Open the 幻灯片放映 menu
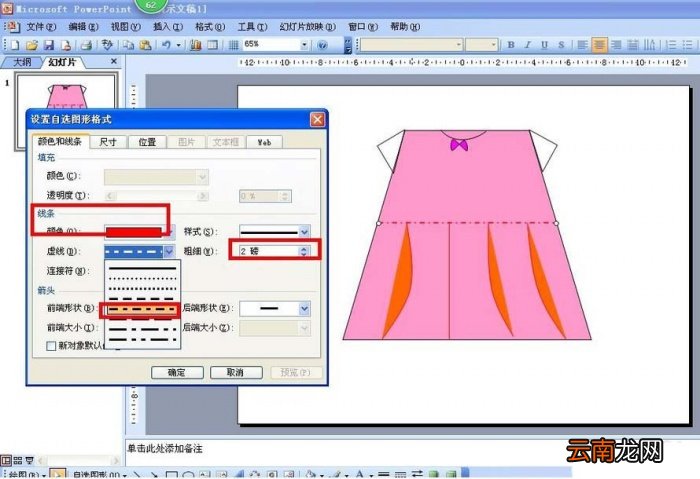The width and height of the screenshot is (700, 479). (x=308, y=27)
